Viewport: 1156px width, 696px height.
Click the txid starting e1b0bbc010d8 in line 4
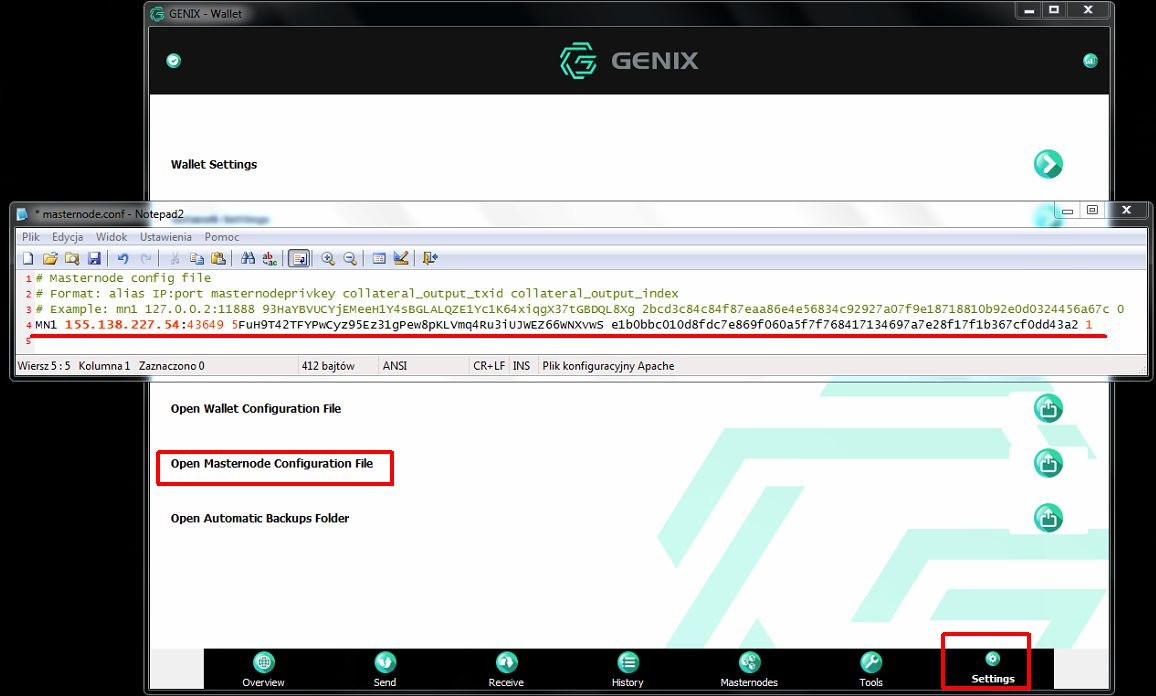pos(845,324)
